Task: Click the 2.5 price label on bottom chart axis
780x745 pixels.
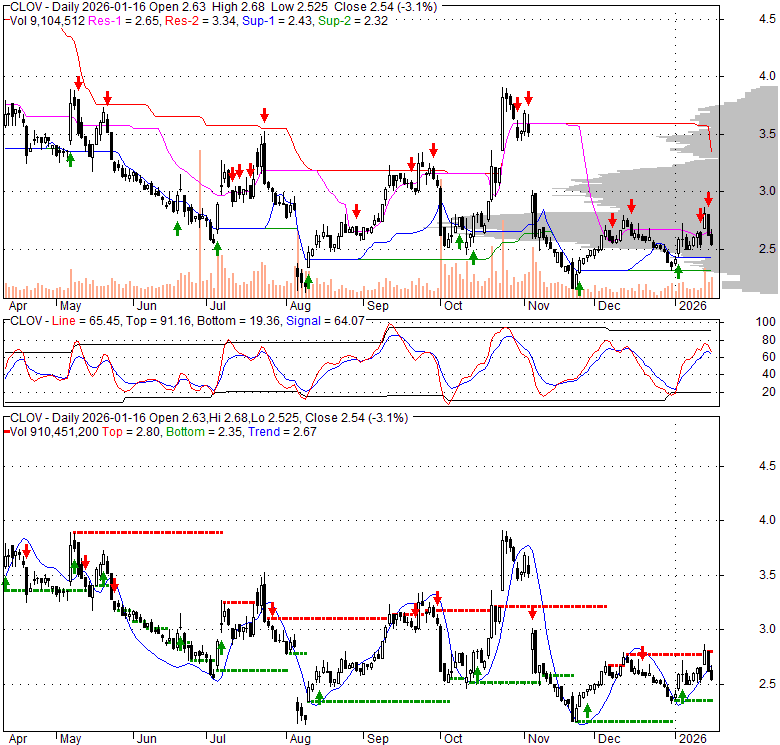Action: 767,684
